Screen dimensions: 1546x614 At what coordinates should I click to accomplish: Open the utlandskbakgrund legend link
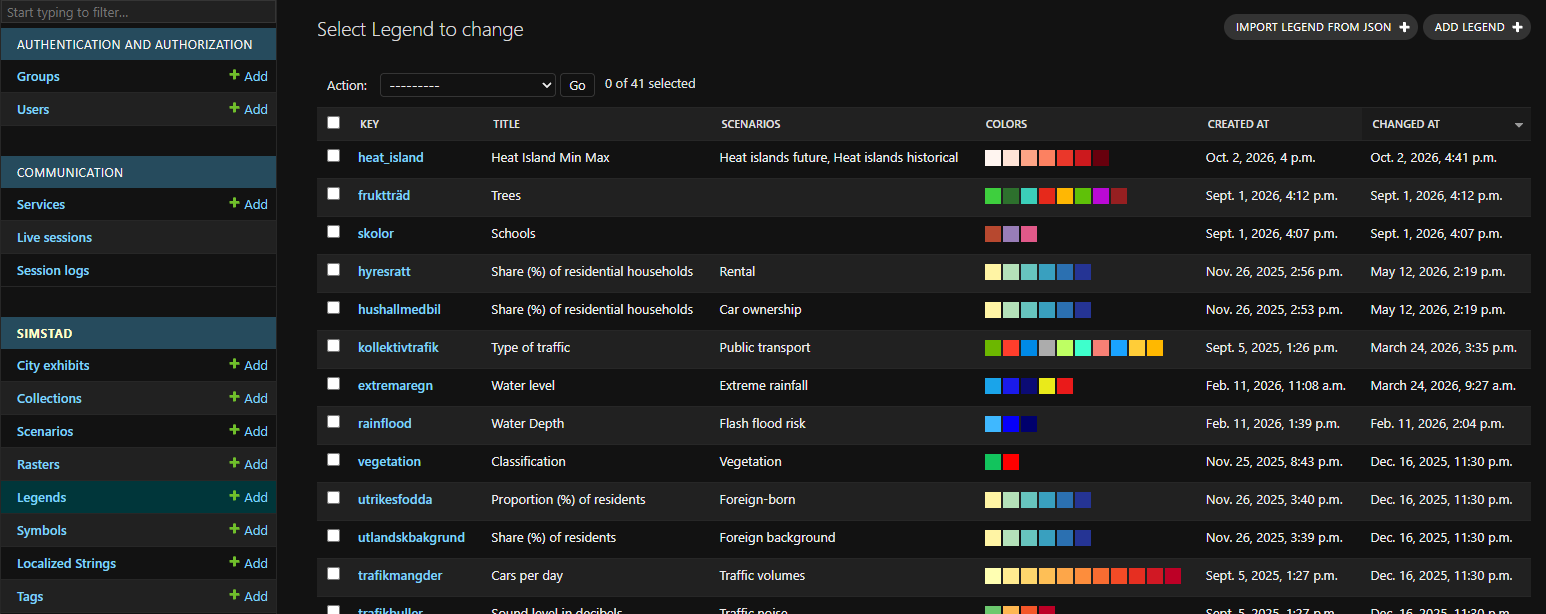pyautogui.click(x=411, y=537)
